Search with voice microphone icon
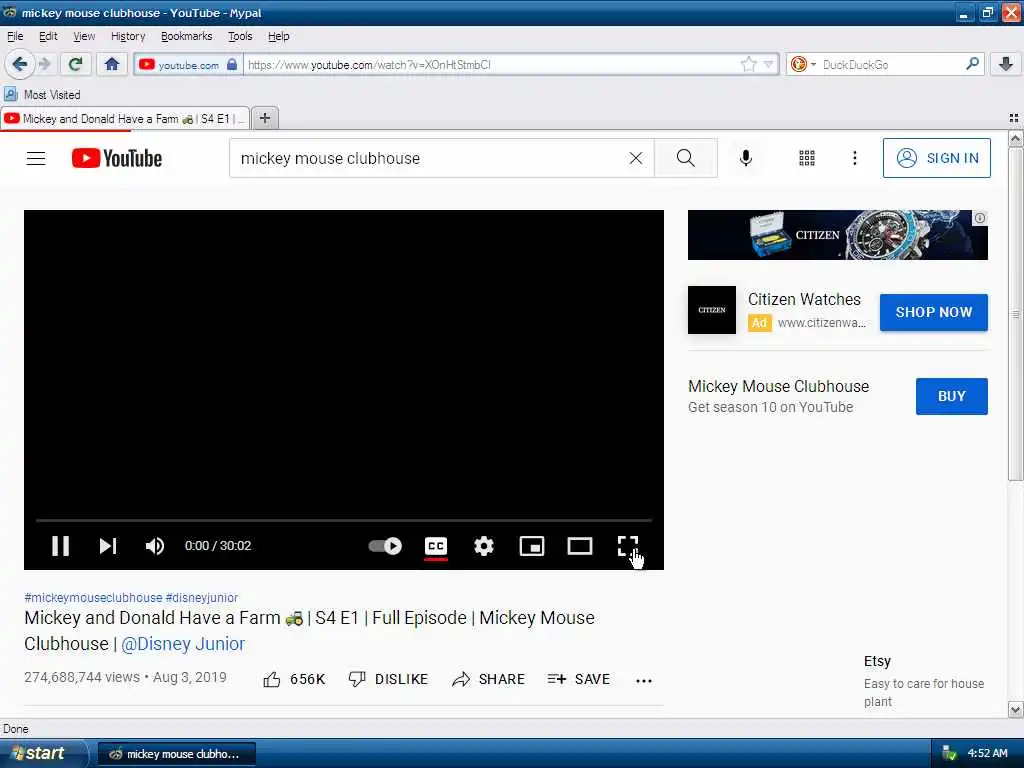Viewport: 1024px width, 768px height. pyautogui.click(x=746, y=158)
